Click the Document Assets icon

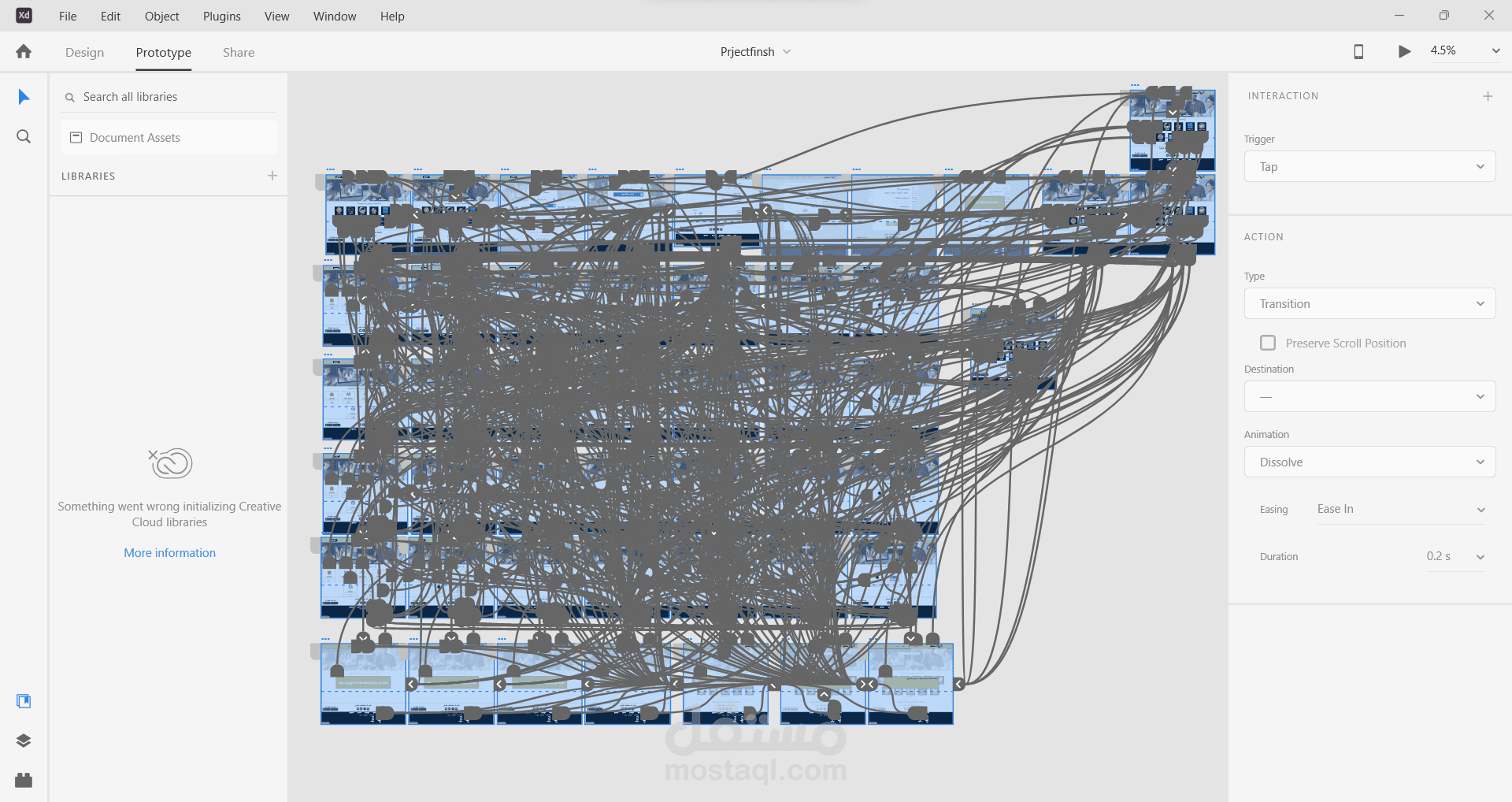[76, 138]
